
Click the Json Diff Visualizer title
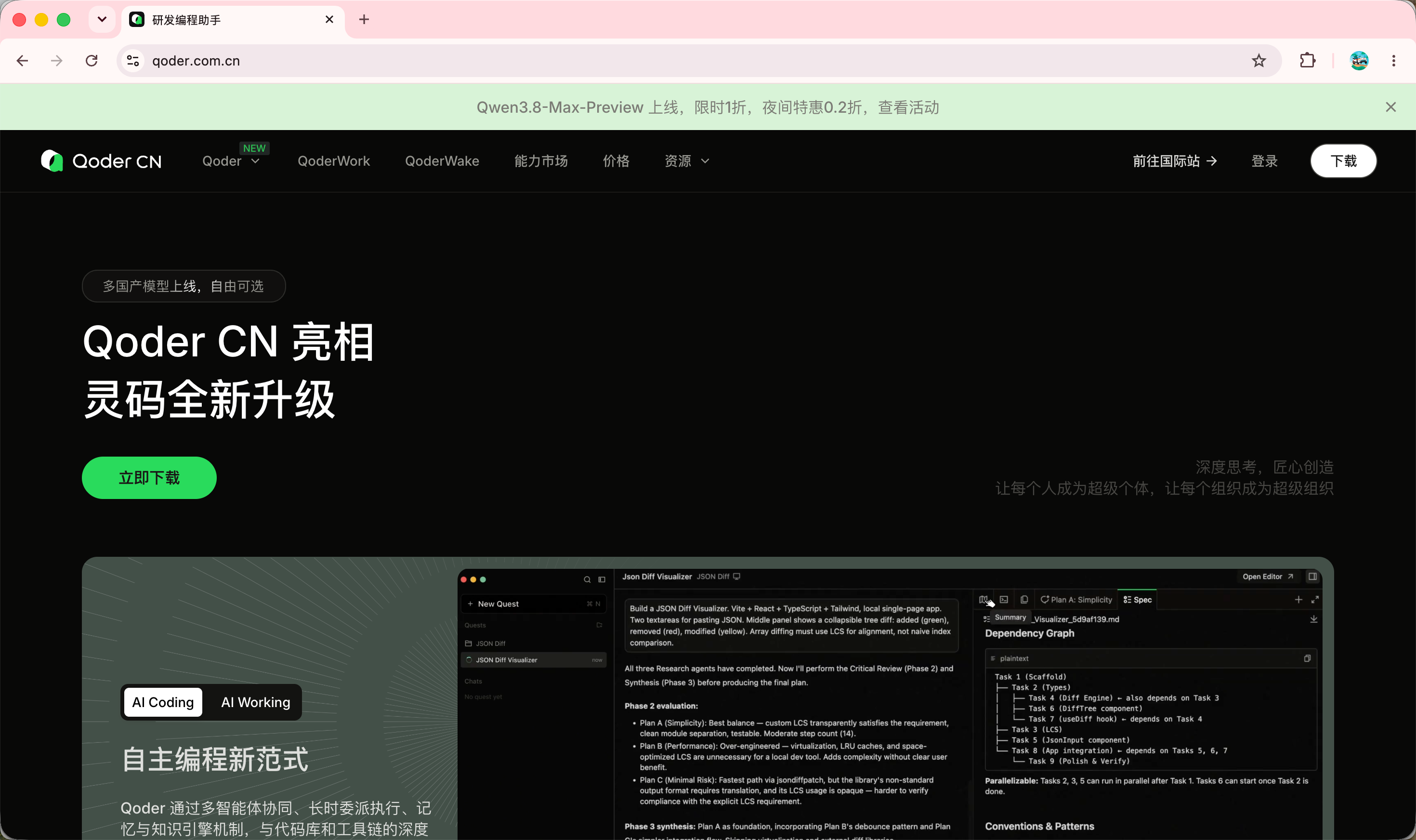click(657, 577)
